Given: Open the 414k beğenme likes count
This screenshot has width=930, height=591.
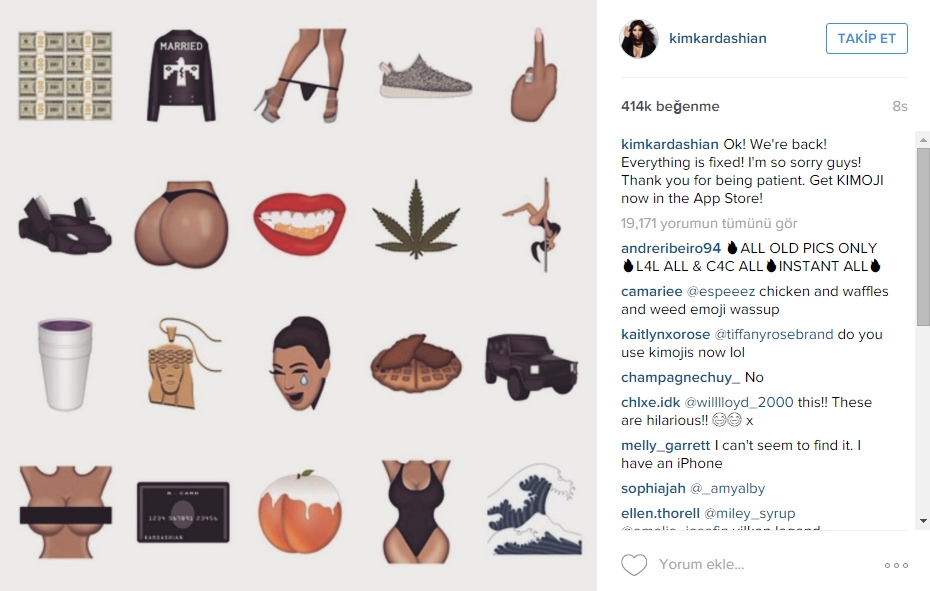Looking at the screenshot, I should click(x=670, y=106).
